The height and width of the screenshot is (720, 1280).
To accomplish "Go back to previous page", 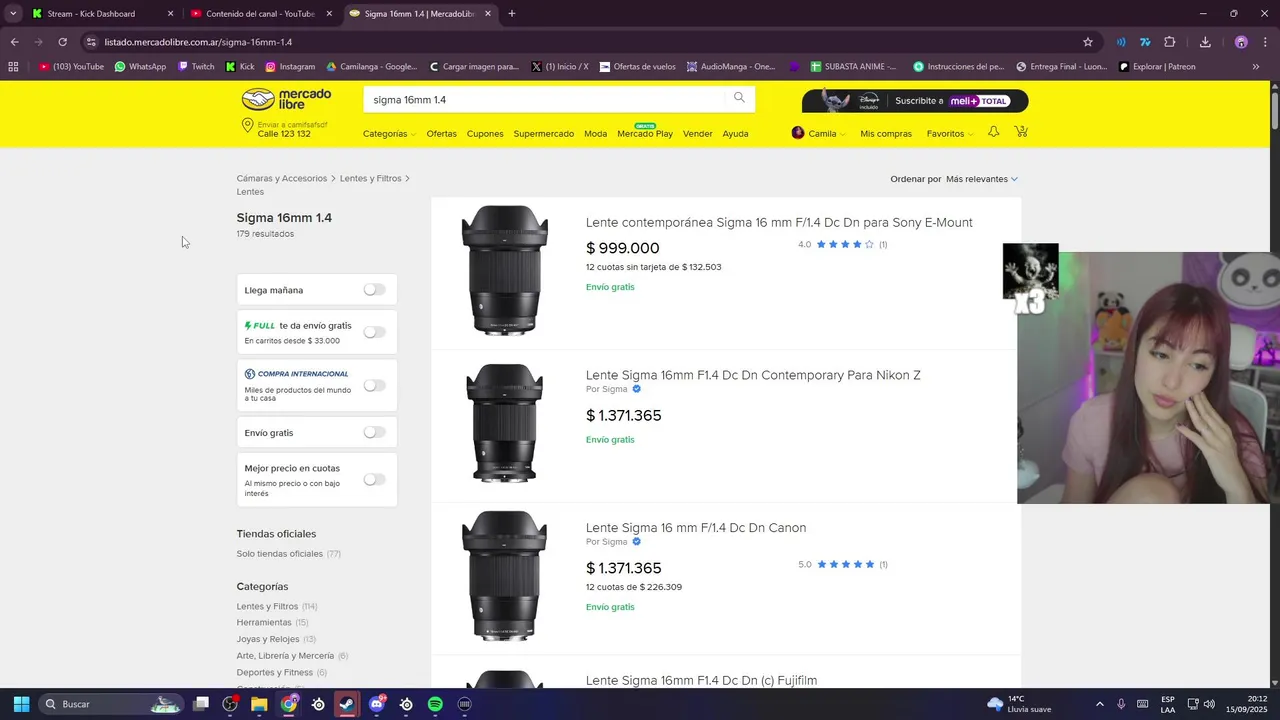I will point(14,42).
